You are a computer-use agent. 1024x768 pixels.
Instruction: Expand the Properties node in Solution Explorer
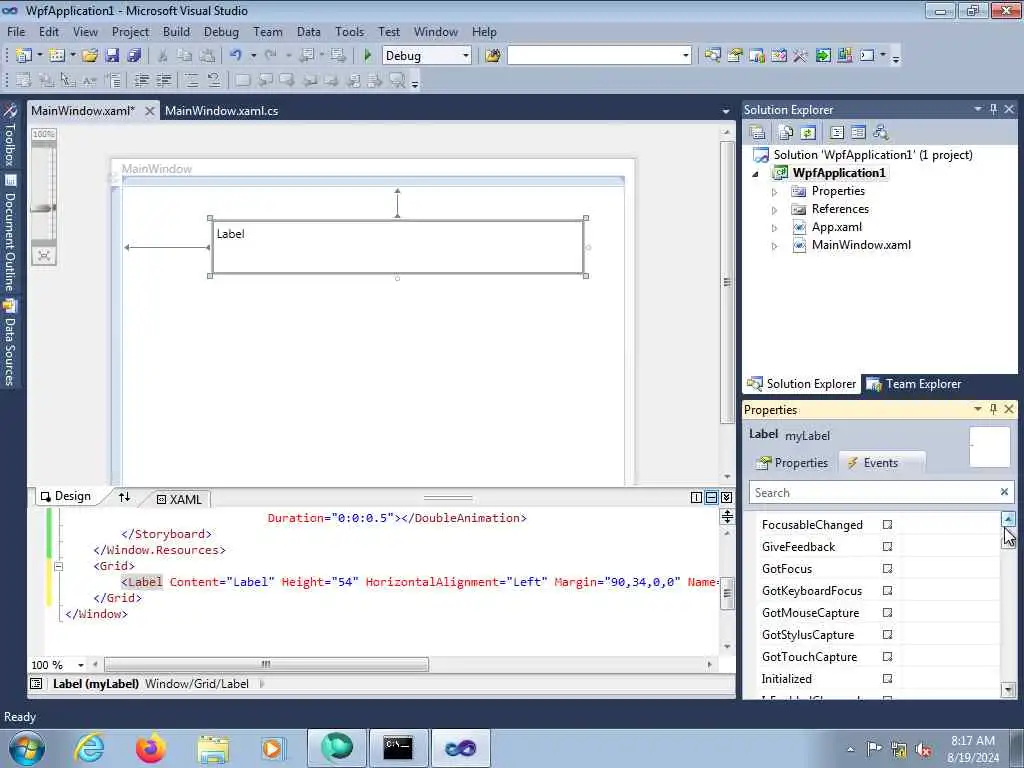pos(775,192)
